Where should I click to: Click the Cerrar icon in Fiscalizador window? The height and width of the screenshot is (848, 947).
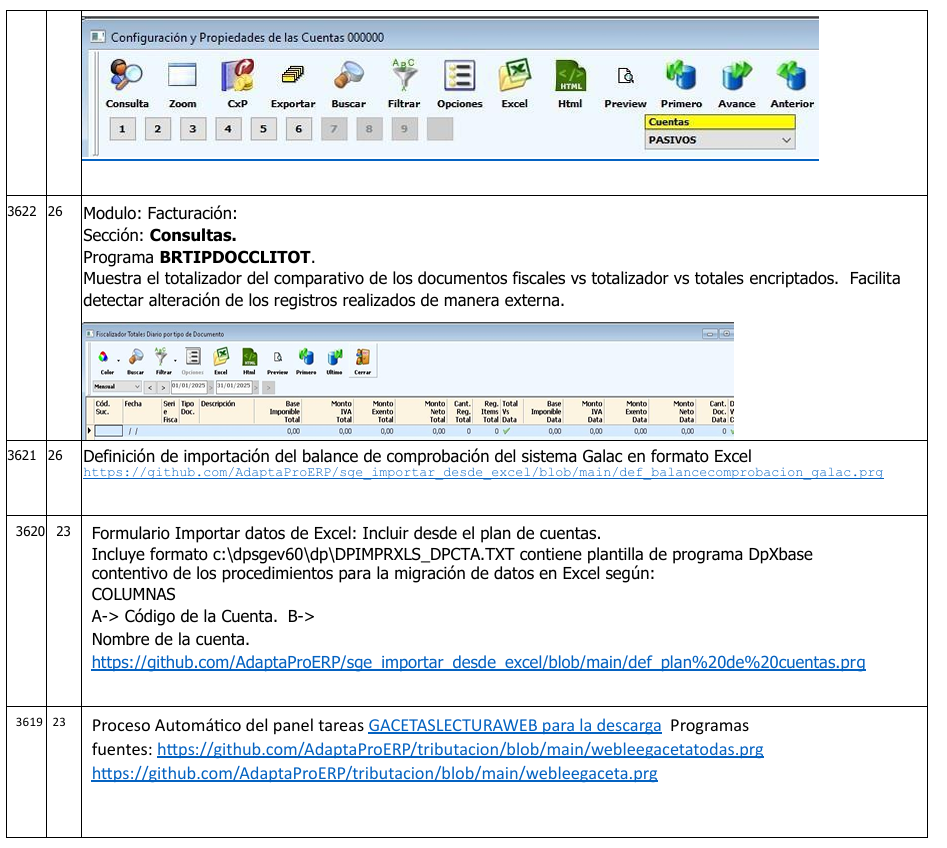[x=362, y=359]
